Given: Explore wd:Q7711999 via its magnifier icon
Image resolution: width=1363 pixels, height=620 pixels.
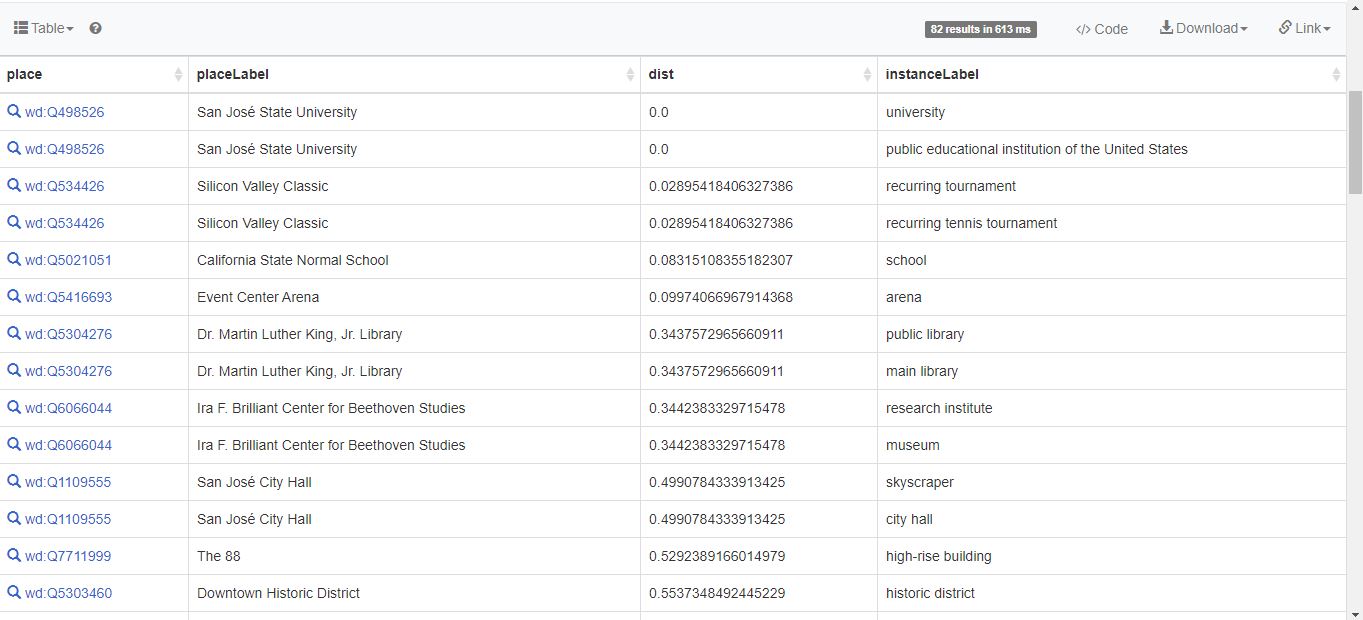Looking at the screenshot, I should (14, 555).
